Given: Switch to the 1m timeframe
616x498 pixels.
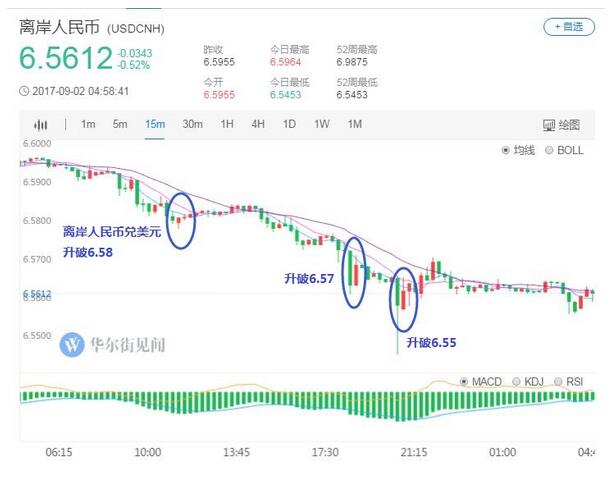Looking at the screenshot, I should pos(88,125).
